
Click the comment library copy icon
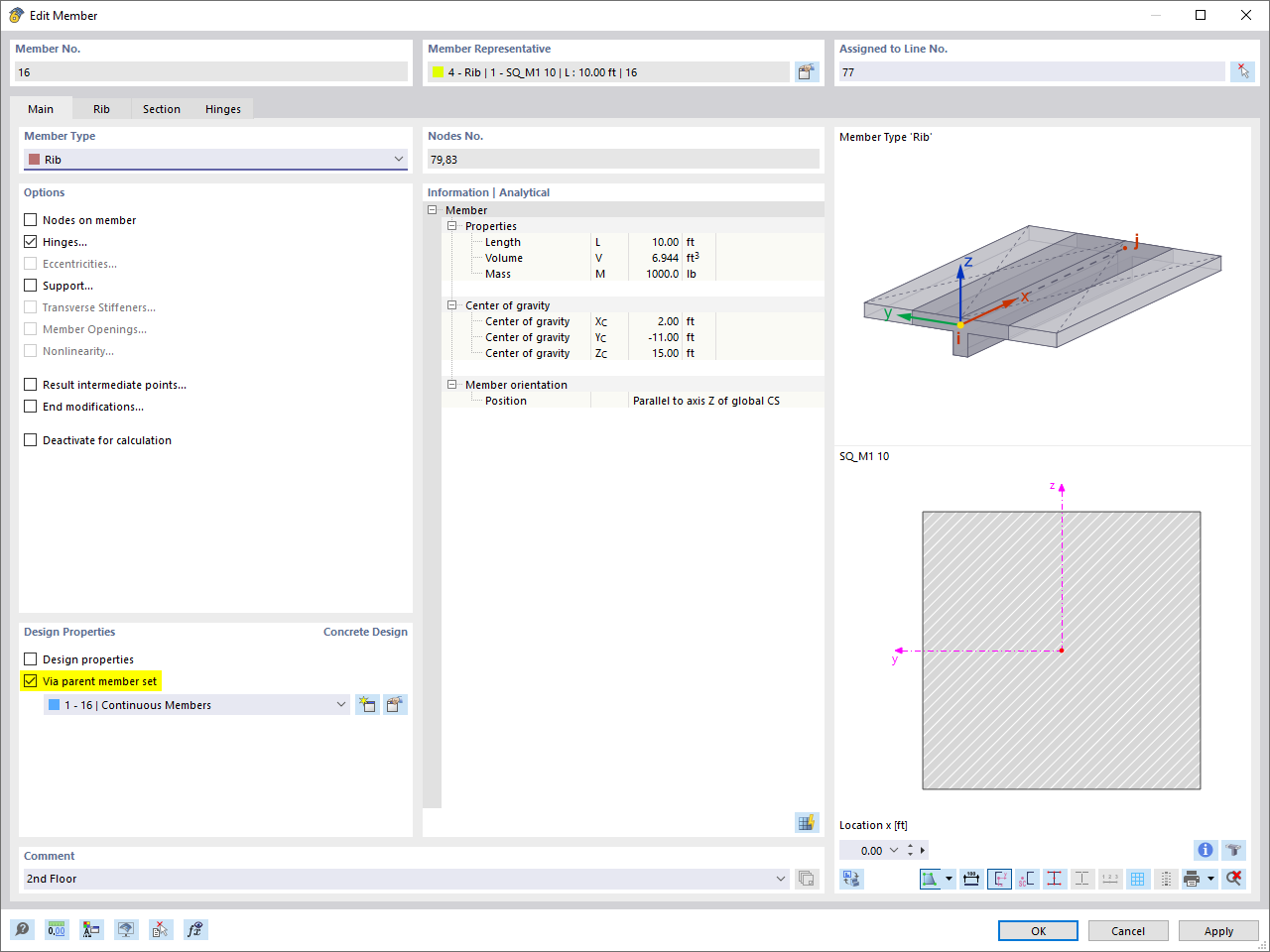coord(807,879)
